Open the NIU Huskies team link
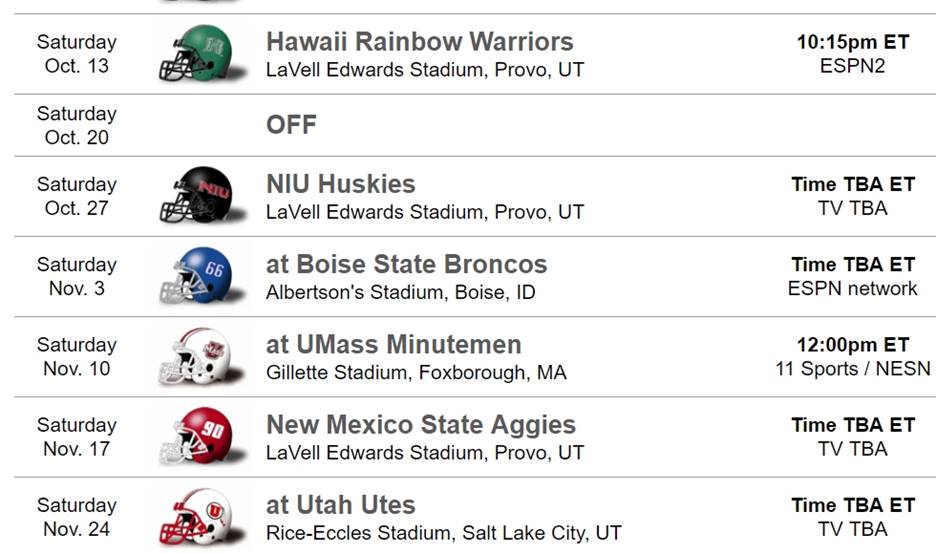The image size is (936, 554). pyautogui.click(x=340, y=184)
